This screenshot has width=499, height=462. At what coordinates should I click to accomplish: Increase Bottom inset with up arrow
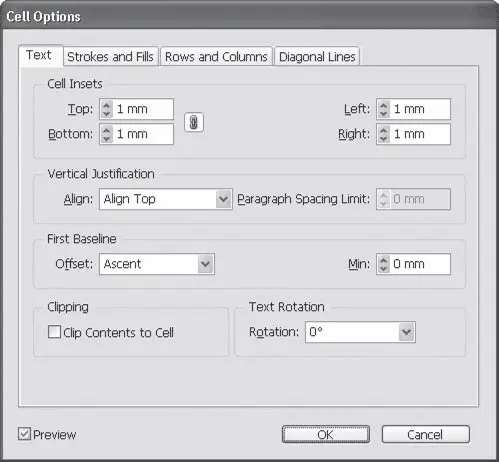[106, 130]
